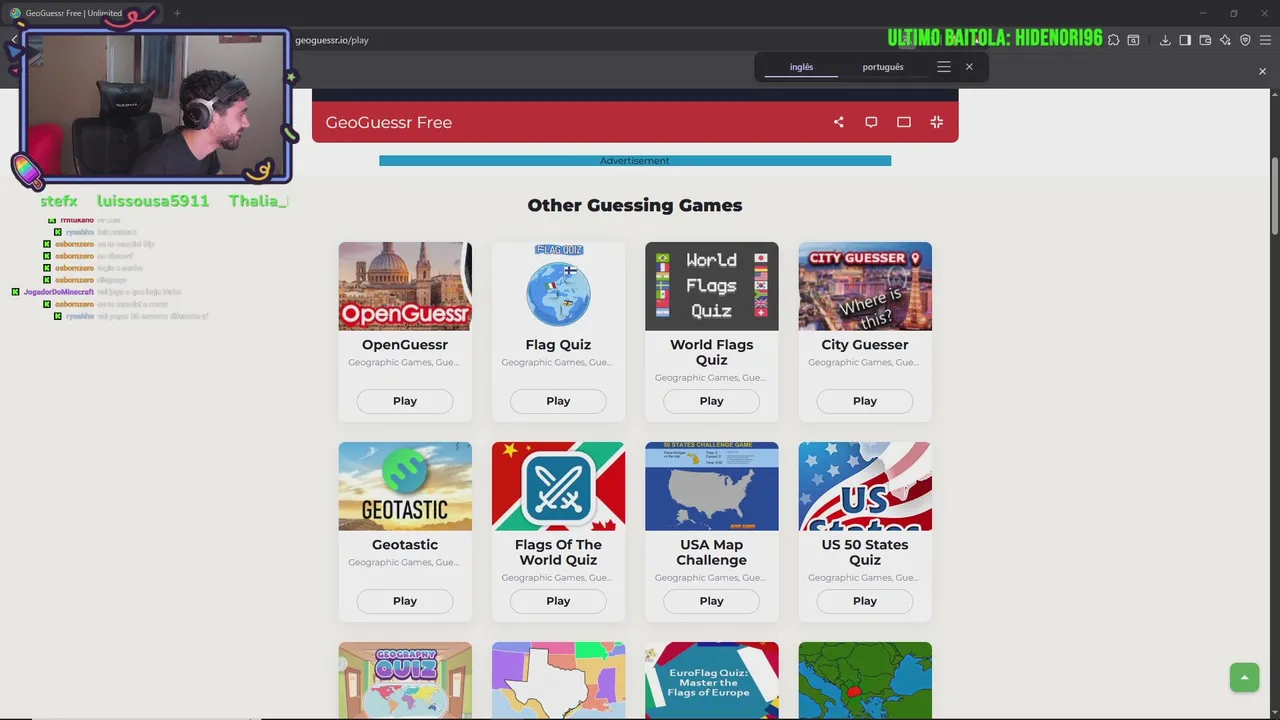The height and width of the screenshot is (720, 1280).
Task: Open the US States flag thumbnail
Action: coord(865,486)
